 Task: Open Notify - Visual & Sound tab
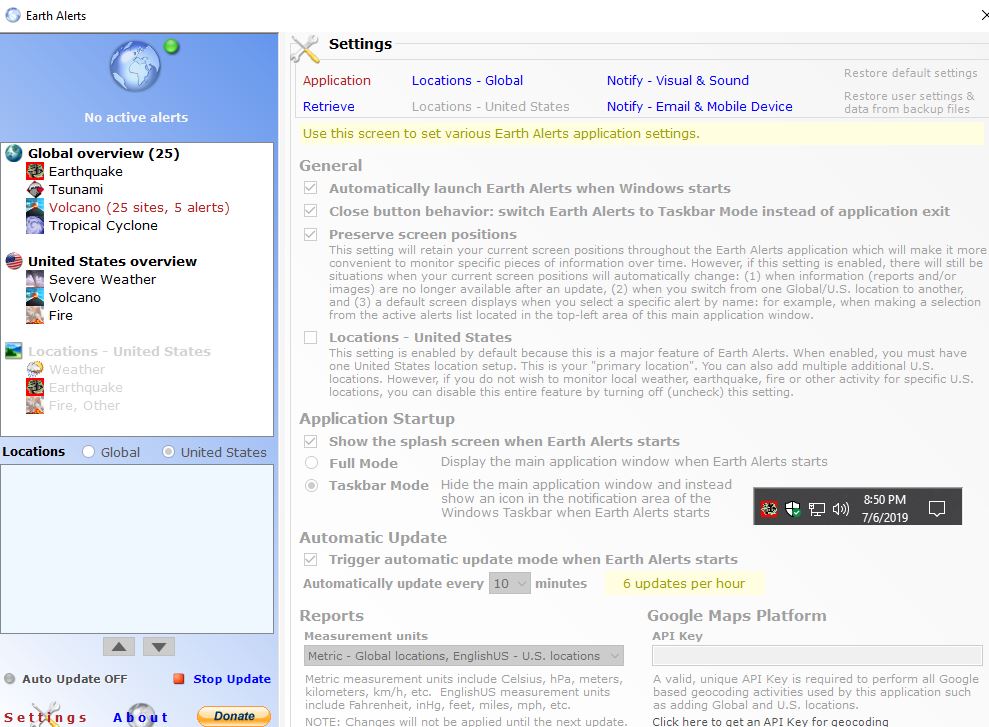pyautogui.click(x=678, y=81)
